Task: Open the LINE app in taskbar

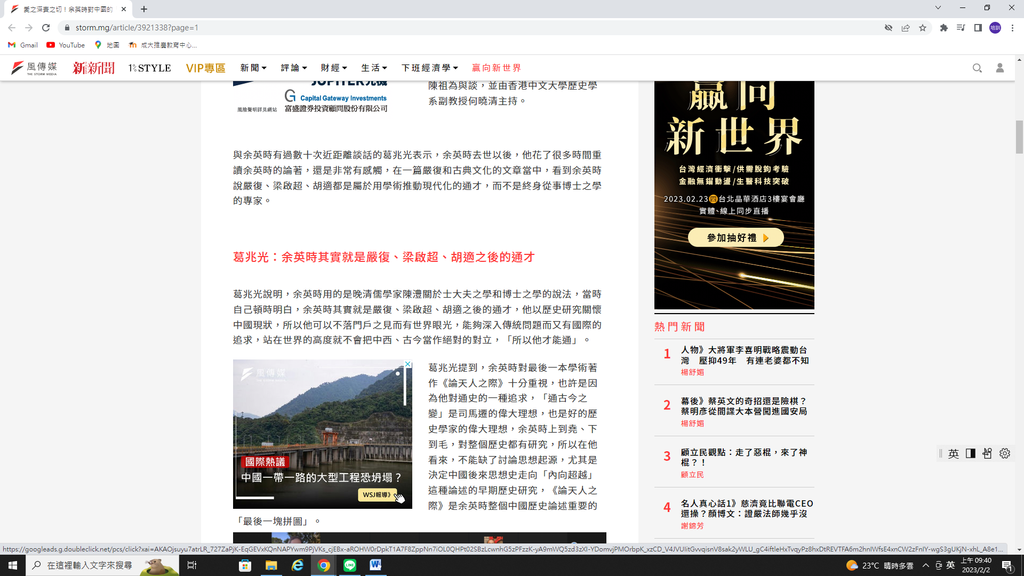Action: [x=350, y=565]
